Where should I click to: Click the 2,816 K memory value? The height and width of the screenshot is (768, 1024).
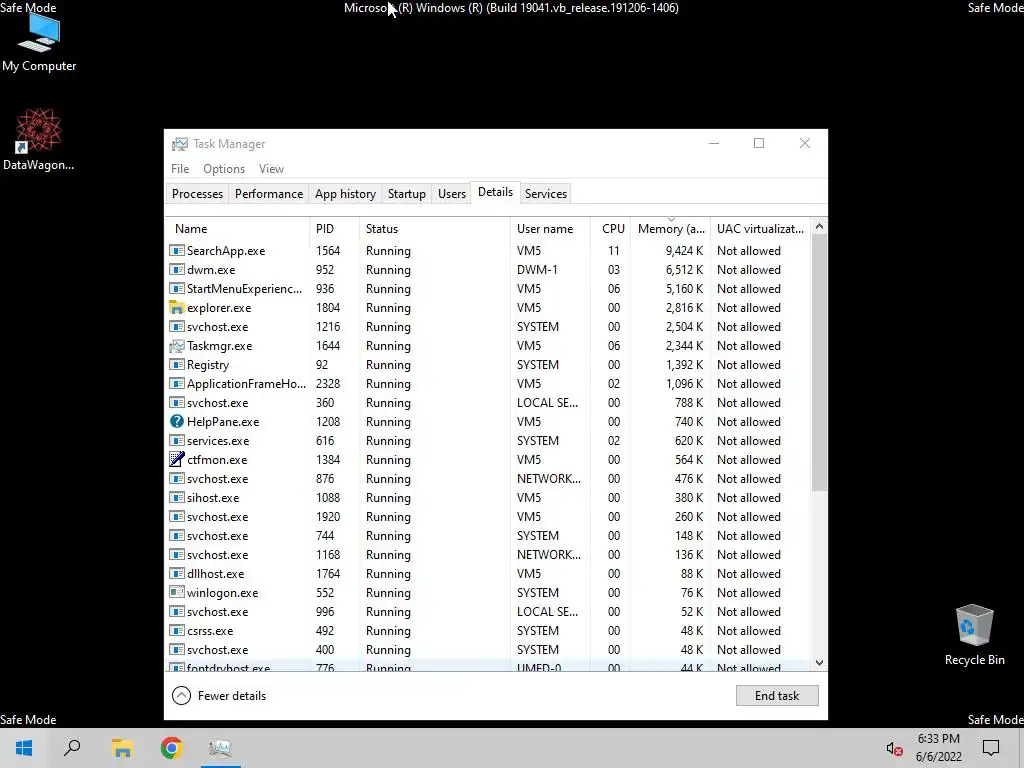click(684, 308)
